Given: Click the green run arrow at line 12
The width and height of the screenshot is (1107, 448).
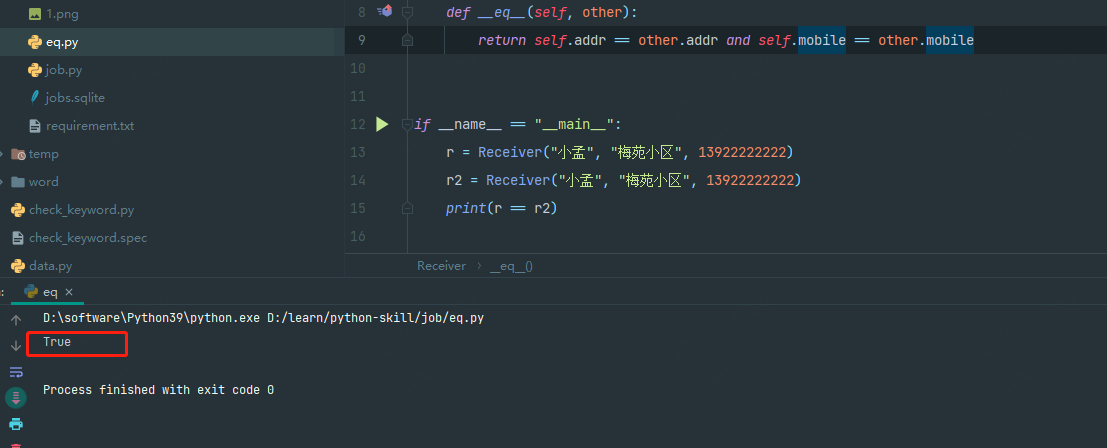Looking at the screenshot, I should click(x=381, y=125).
